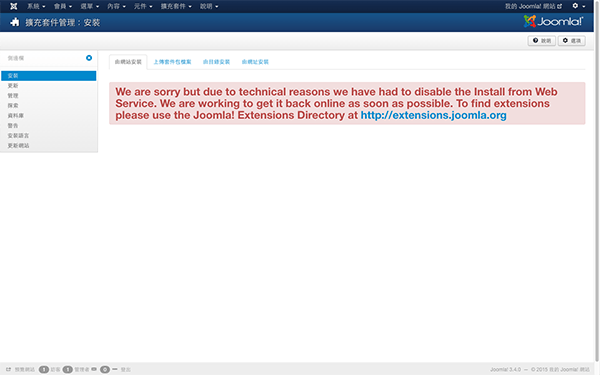
Task: Click the 說明 help toolbar button
Action: (x=542, y=41)
